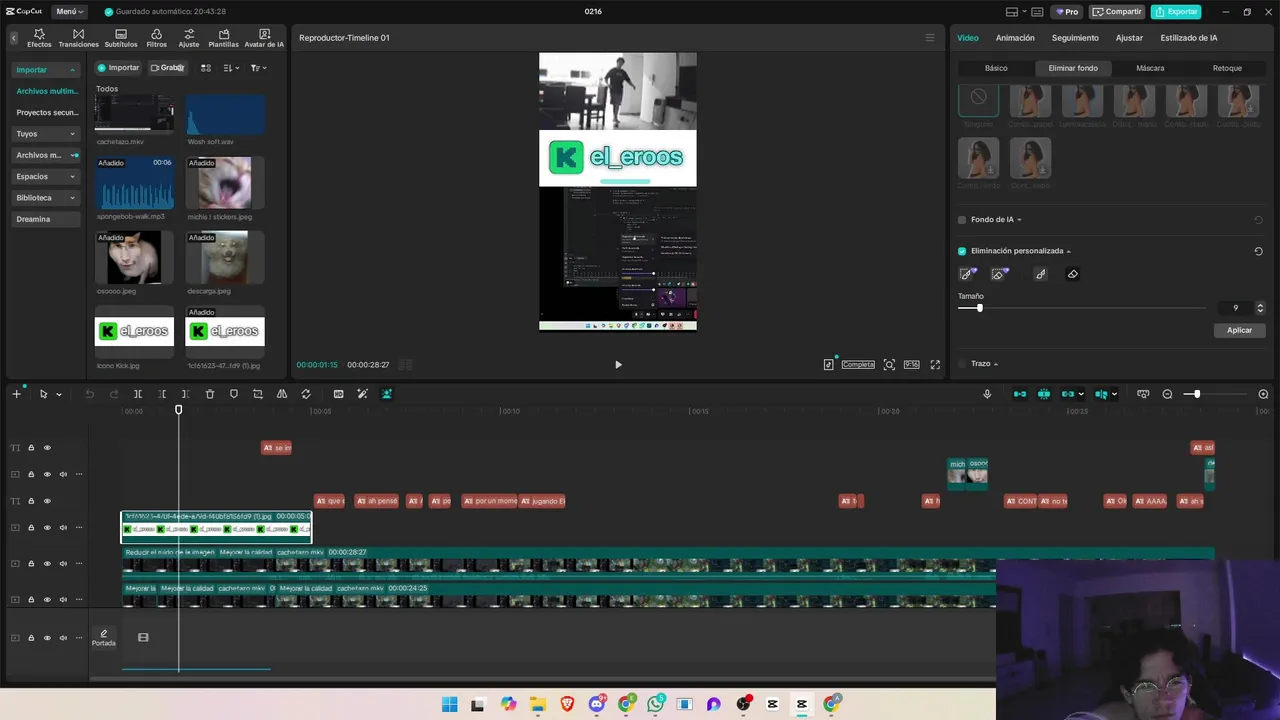The image size is (1280, 720).
Task: Click the rotate icon in timeline toolbar
Action: coord(306,394)
